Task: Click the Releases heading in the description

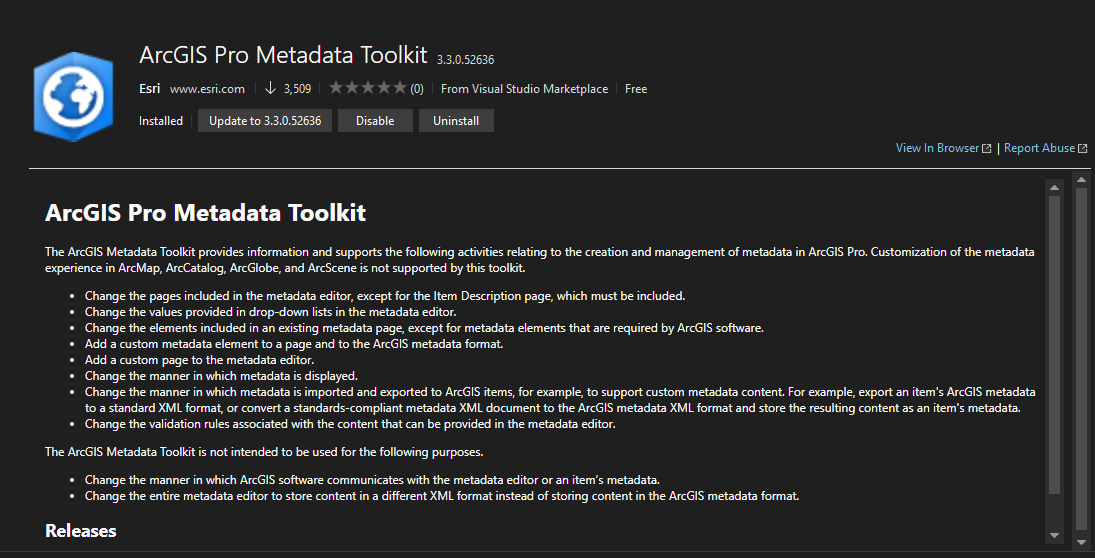Action: [x=81, y=531]
